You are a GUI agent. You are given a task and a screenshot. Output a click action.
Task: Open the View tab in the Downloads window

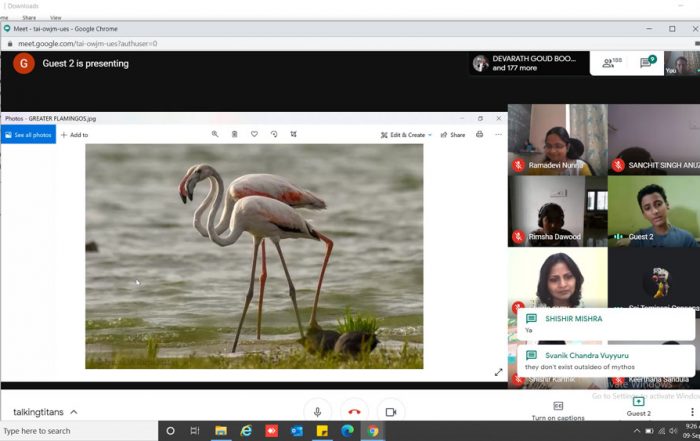point(56,18)
